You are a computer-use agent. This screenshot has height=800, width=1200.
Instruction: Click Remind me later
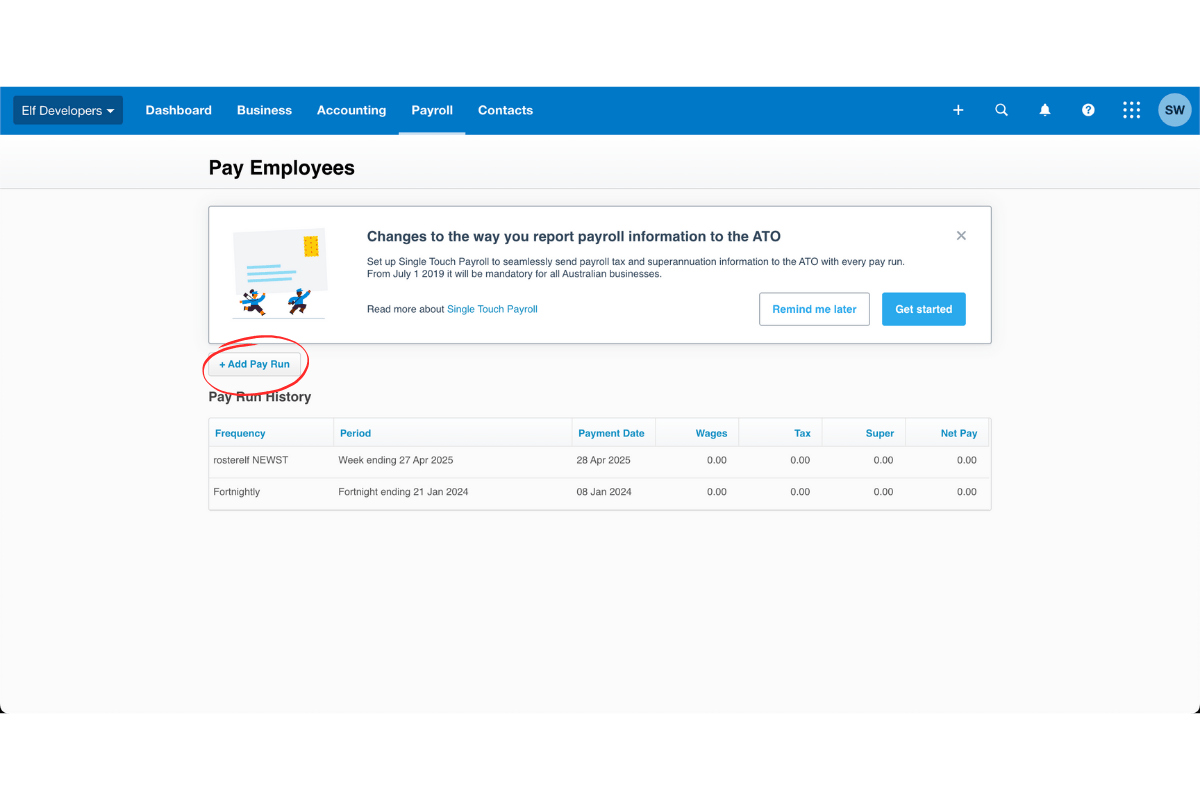pyautogui.click(x=814, y=309)
